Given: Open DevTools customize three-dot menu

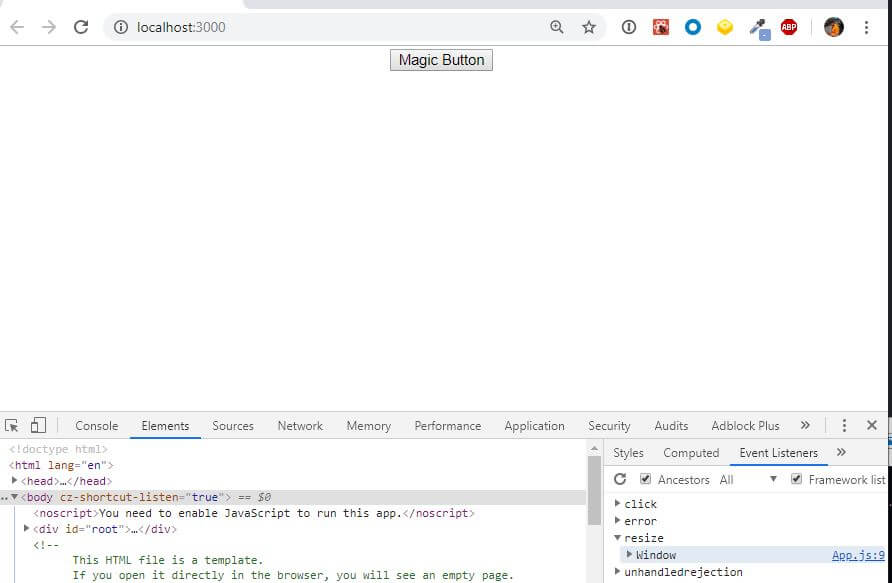Looking at the screenshot, I should click(x=844, y=425).
